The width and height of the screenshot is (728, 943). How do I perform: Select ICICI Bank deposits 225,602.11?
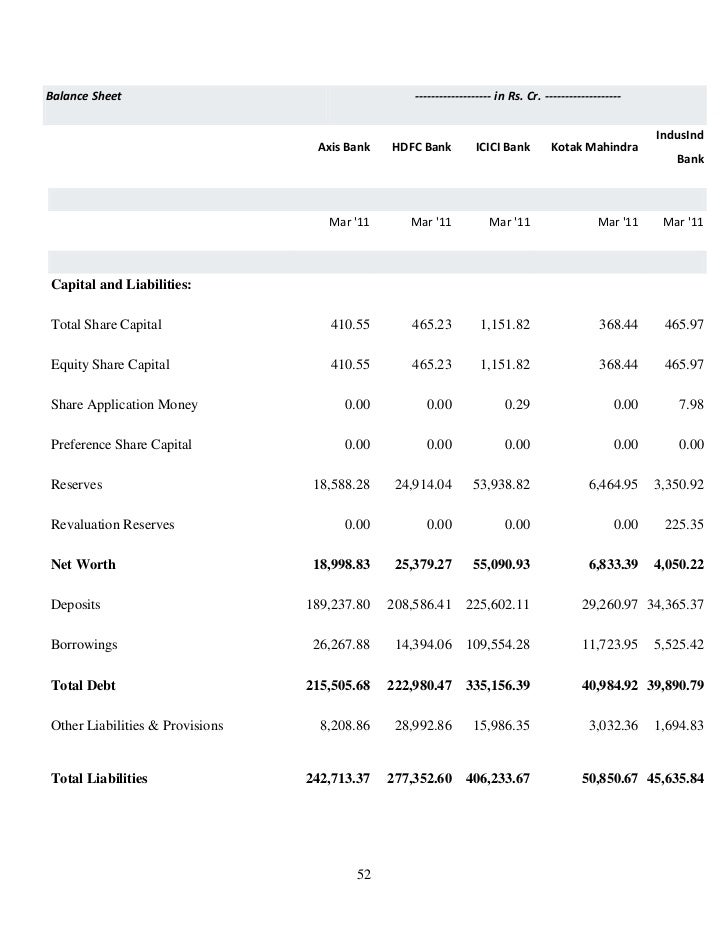(x=498, y=604)
